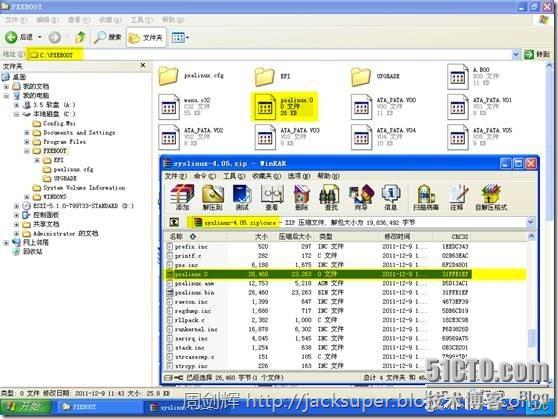Open WinRAR 收藏夹 (Favorites) menu
The image size is (558, 419).
267,176
